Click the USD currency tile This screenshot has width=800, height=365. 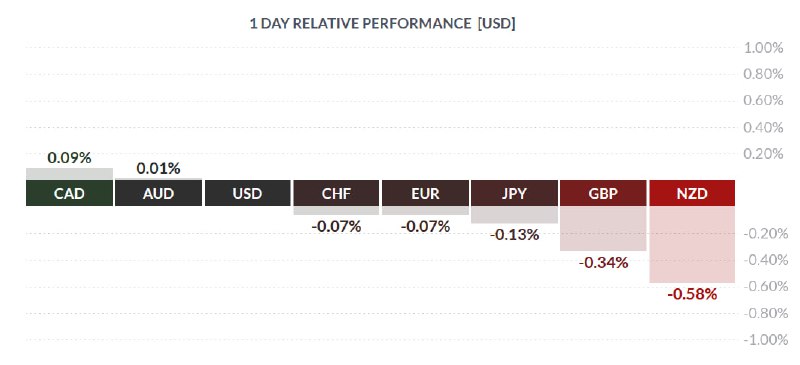coord(247,193)
